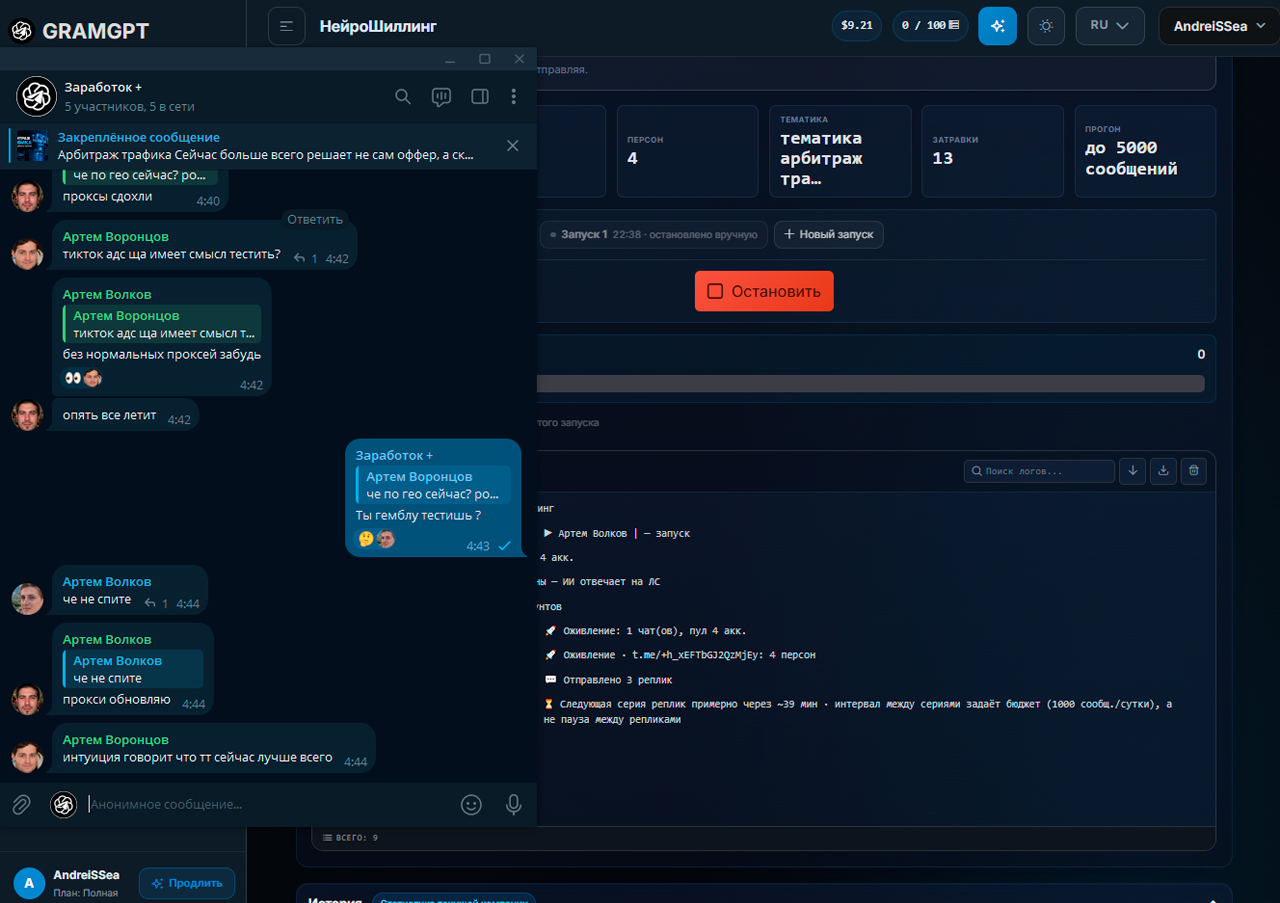Click avatar next to 'интуиция говорит' message
This screenshot has width=1280, height=903.
tap(27, 757)
